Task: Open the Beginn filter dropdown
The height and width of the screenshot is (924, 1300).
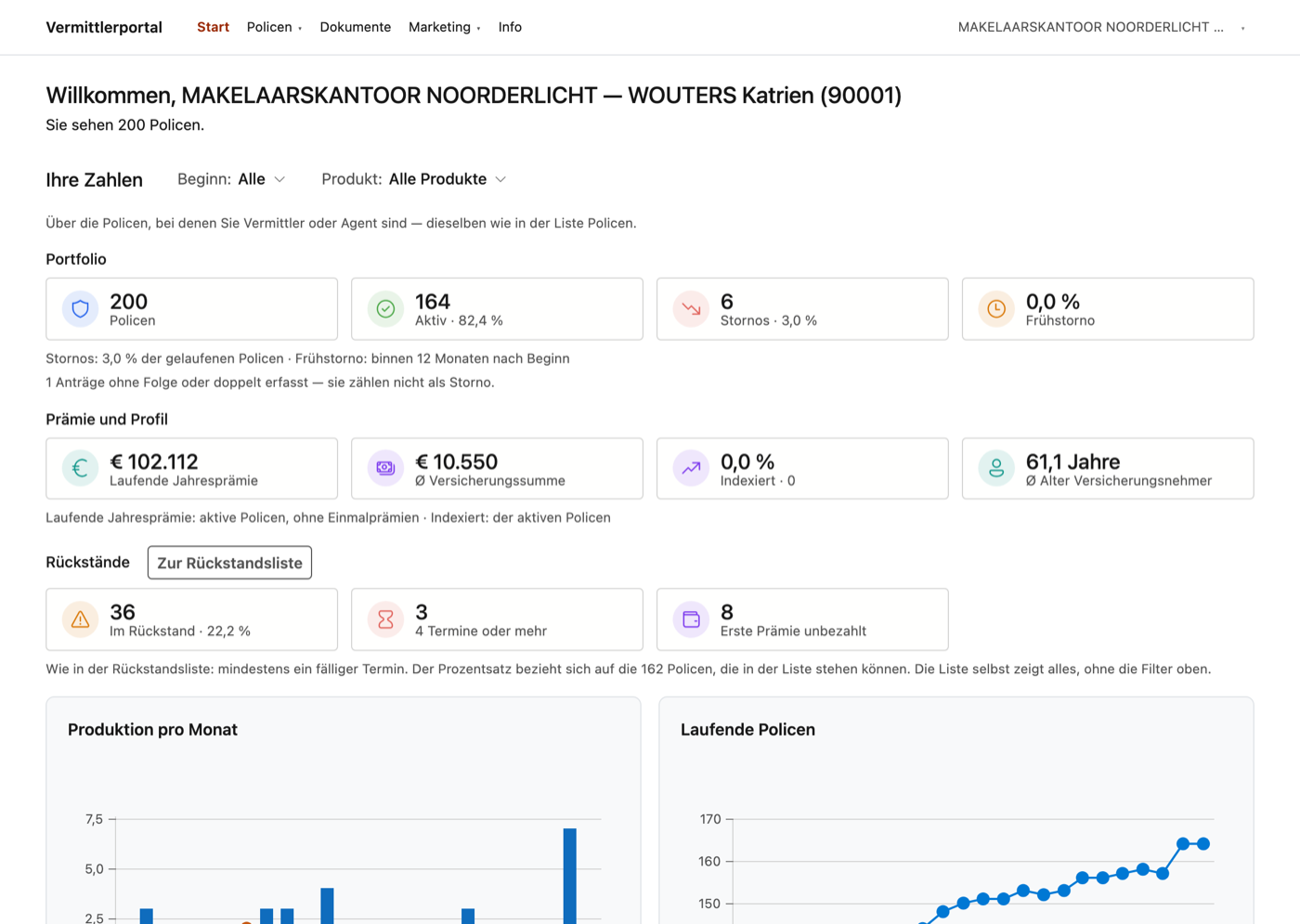Action: 231,179
